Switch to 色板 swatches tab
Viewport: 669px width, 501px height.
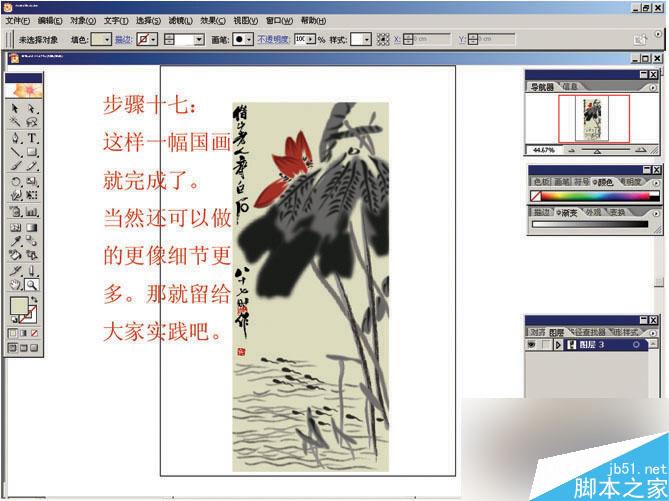542,182
